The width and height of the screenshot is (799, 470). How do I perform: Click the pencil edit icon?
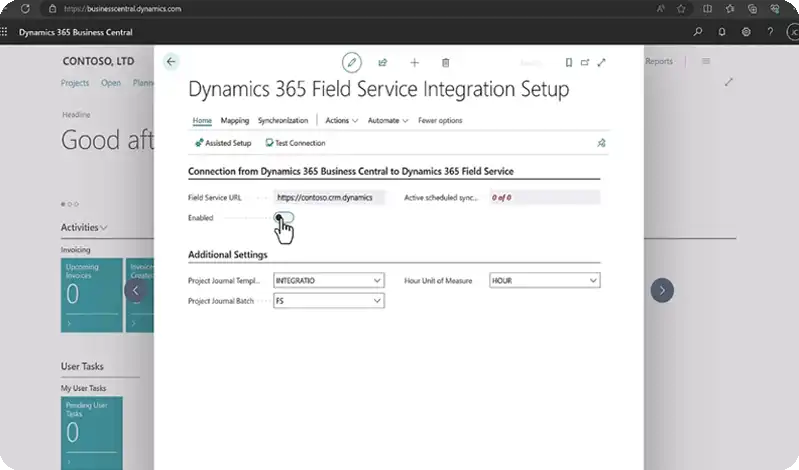(x=352, y=63)
